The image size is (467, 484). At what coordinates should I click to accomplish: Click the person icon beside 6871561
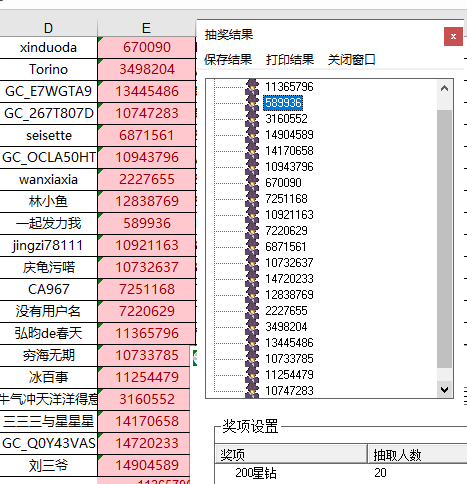coord(252,247)
